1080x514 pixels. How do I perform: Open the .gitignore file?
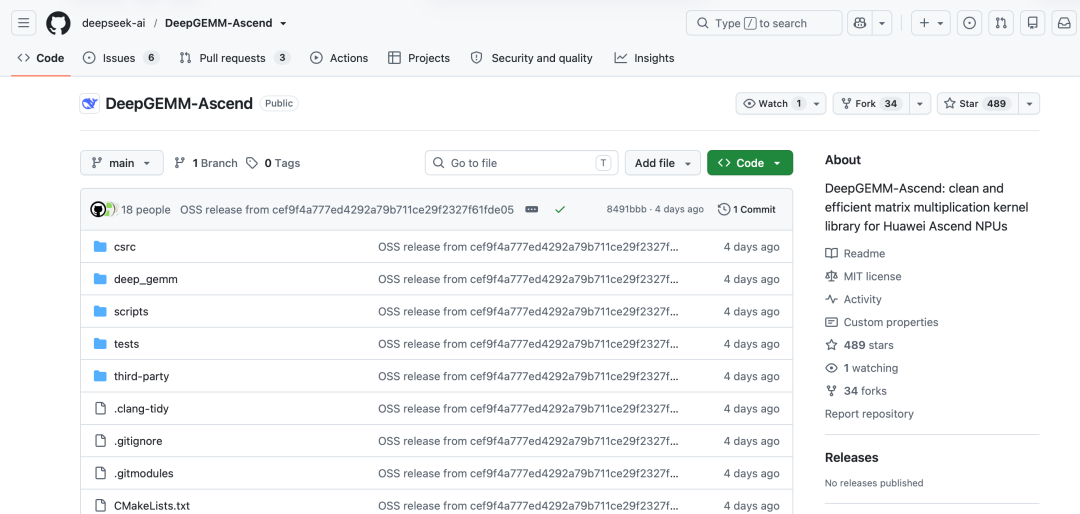click(x=138, y=441)
